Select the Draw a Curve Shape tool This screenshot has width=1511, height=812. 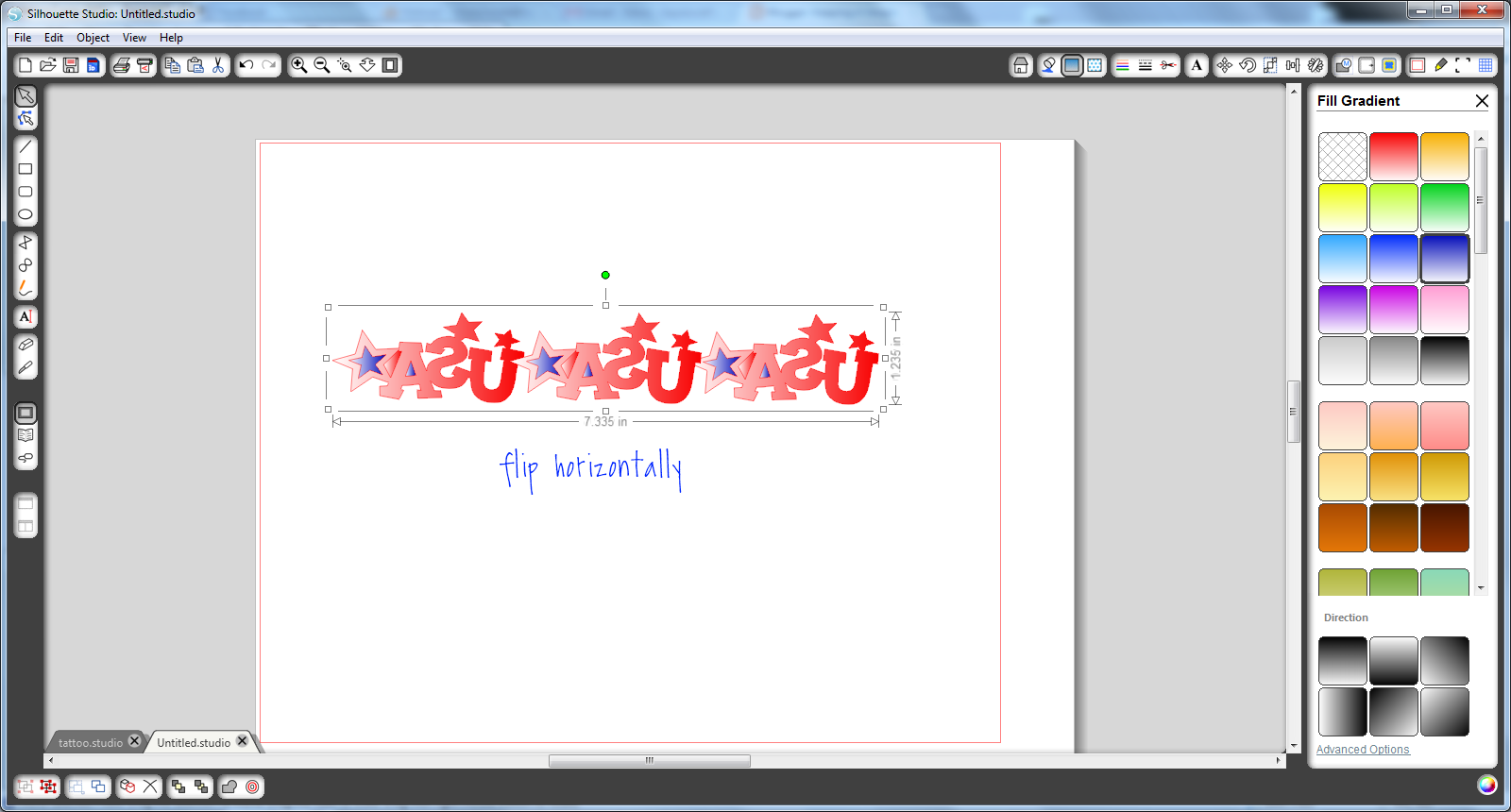point(25,265)
